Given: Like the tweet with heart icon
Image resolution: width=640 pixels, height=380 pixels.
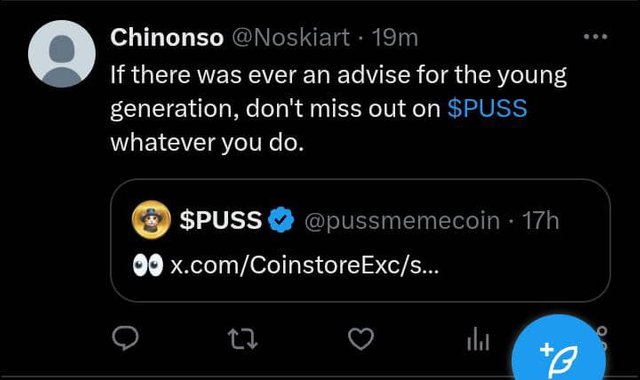Looking at the screenshot, I should click(x=361, y=339).
